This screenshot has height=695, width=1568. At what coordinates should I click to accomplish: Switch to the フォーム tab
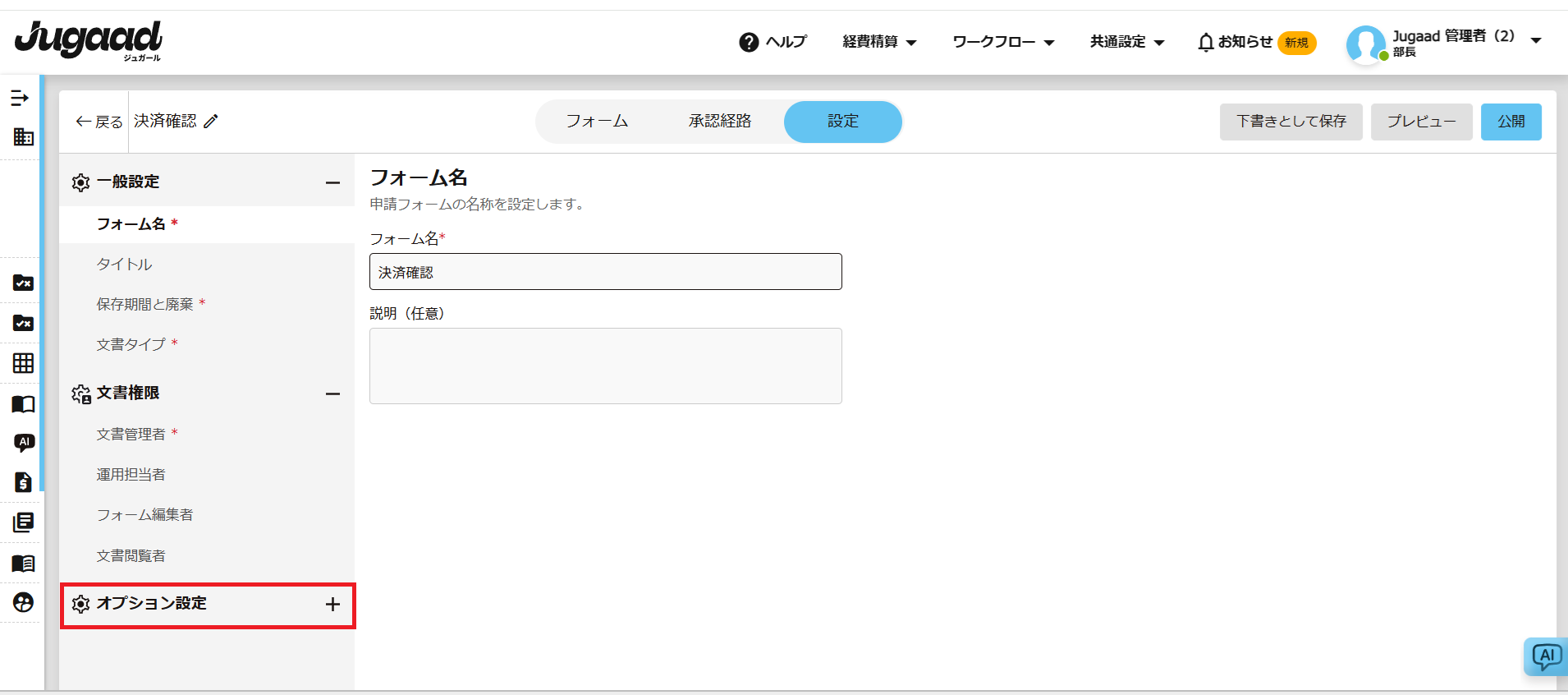[x=597, y=122]
